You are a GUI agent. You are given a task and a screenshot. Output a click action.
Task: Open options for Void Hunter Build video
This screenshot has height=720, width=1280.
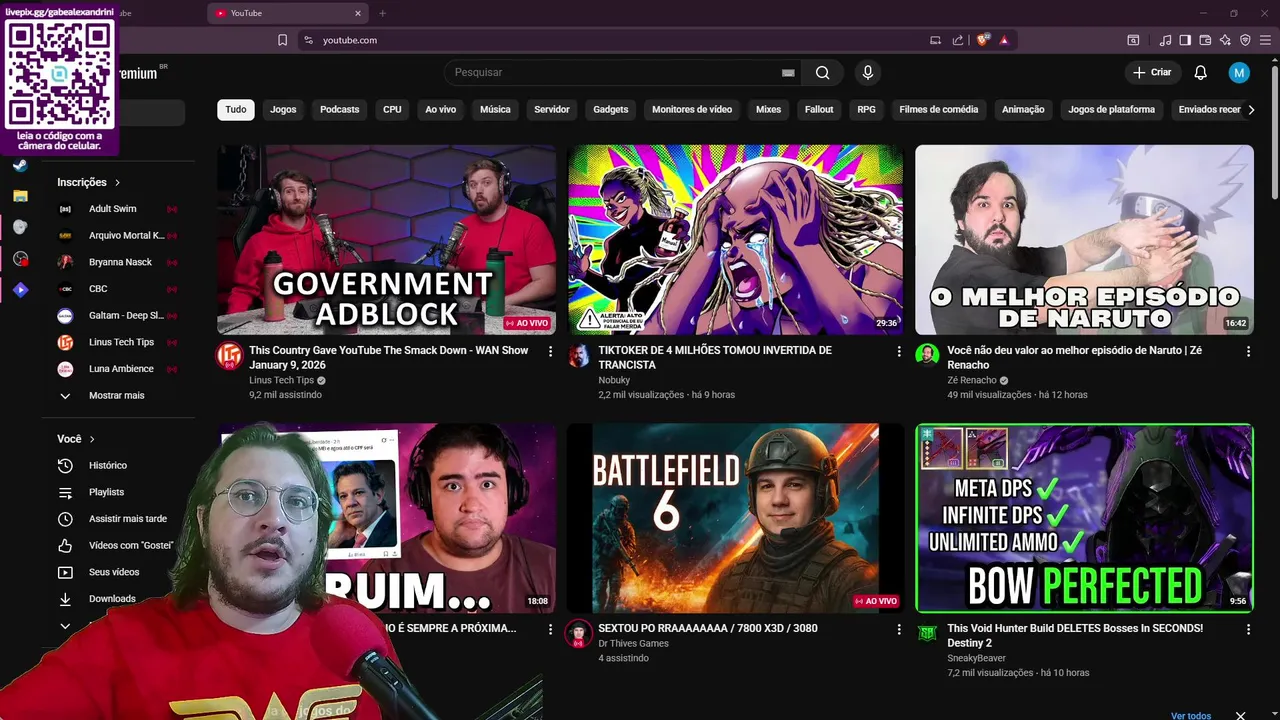(1248, 629)
